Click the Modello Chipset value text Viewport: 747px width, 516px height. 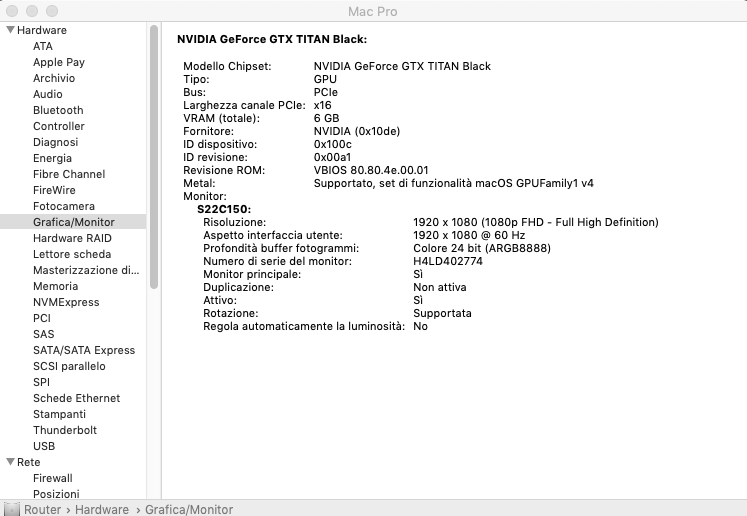pos(402,66)
